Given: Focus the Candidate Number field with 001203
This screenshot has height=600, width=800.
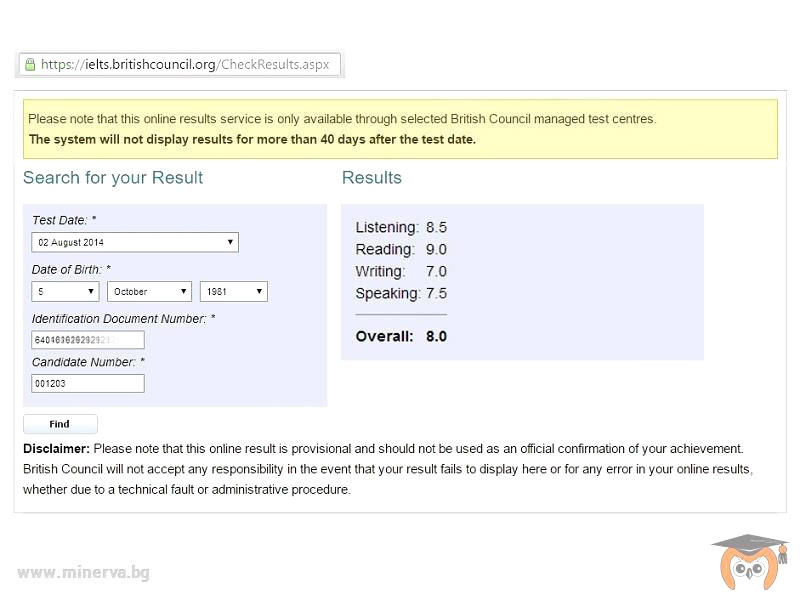Looking at the screenshot, I should (x=88, y=384).
